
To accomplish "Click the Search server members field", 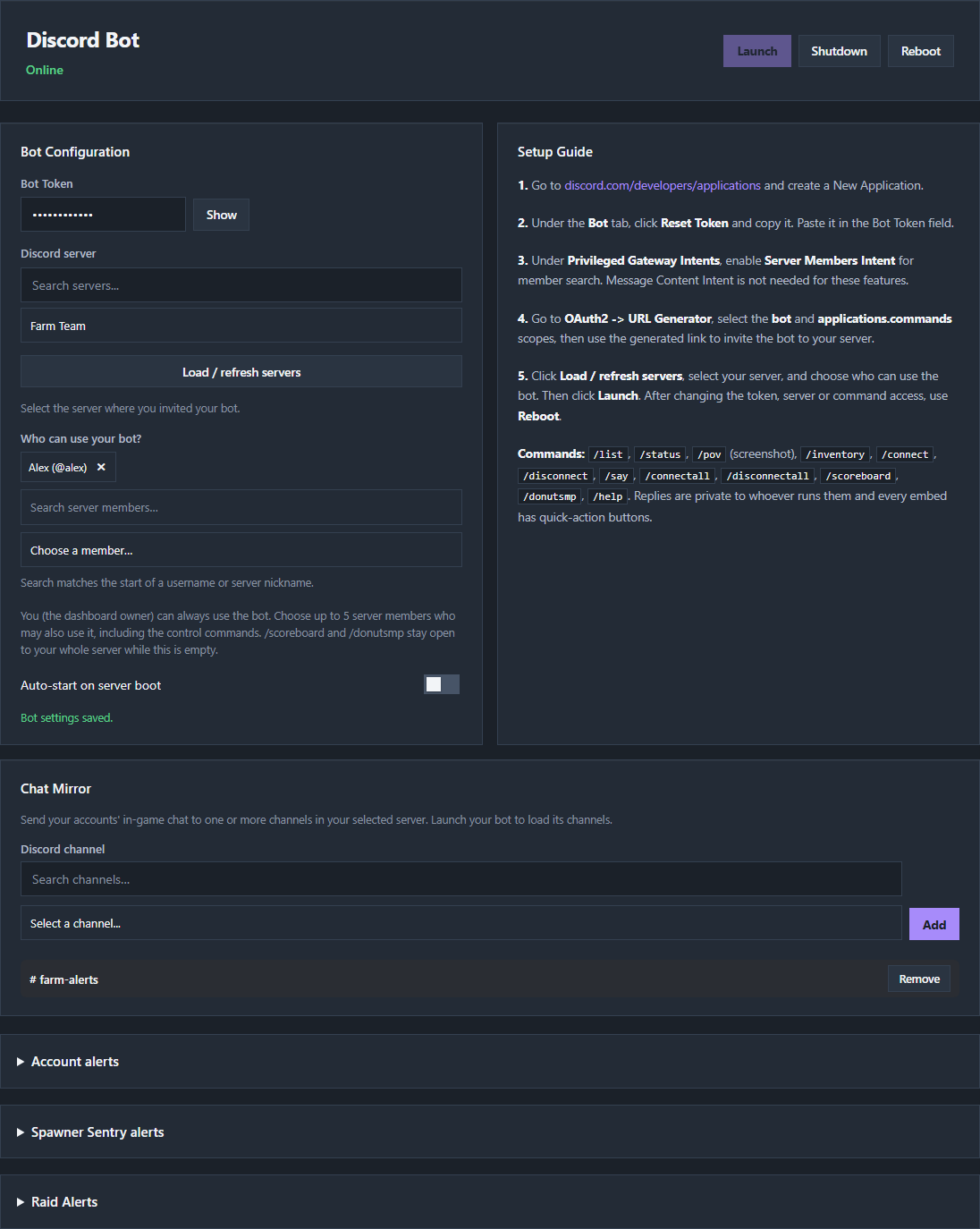I will [x=241, y=507].
